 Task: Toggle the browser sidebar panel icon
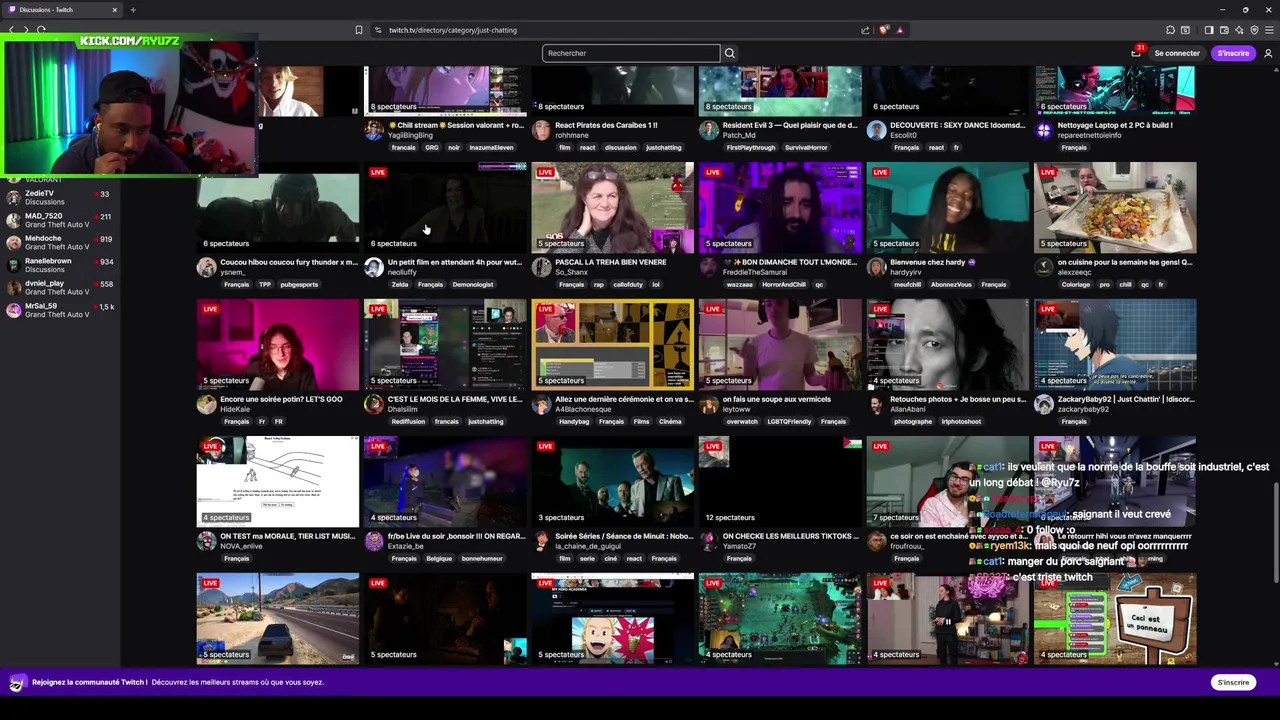pos(1209,30)
